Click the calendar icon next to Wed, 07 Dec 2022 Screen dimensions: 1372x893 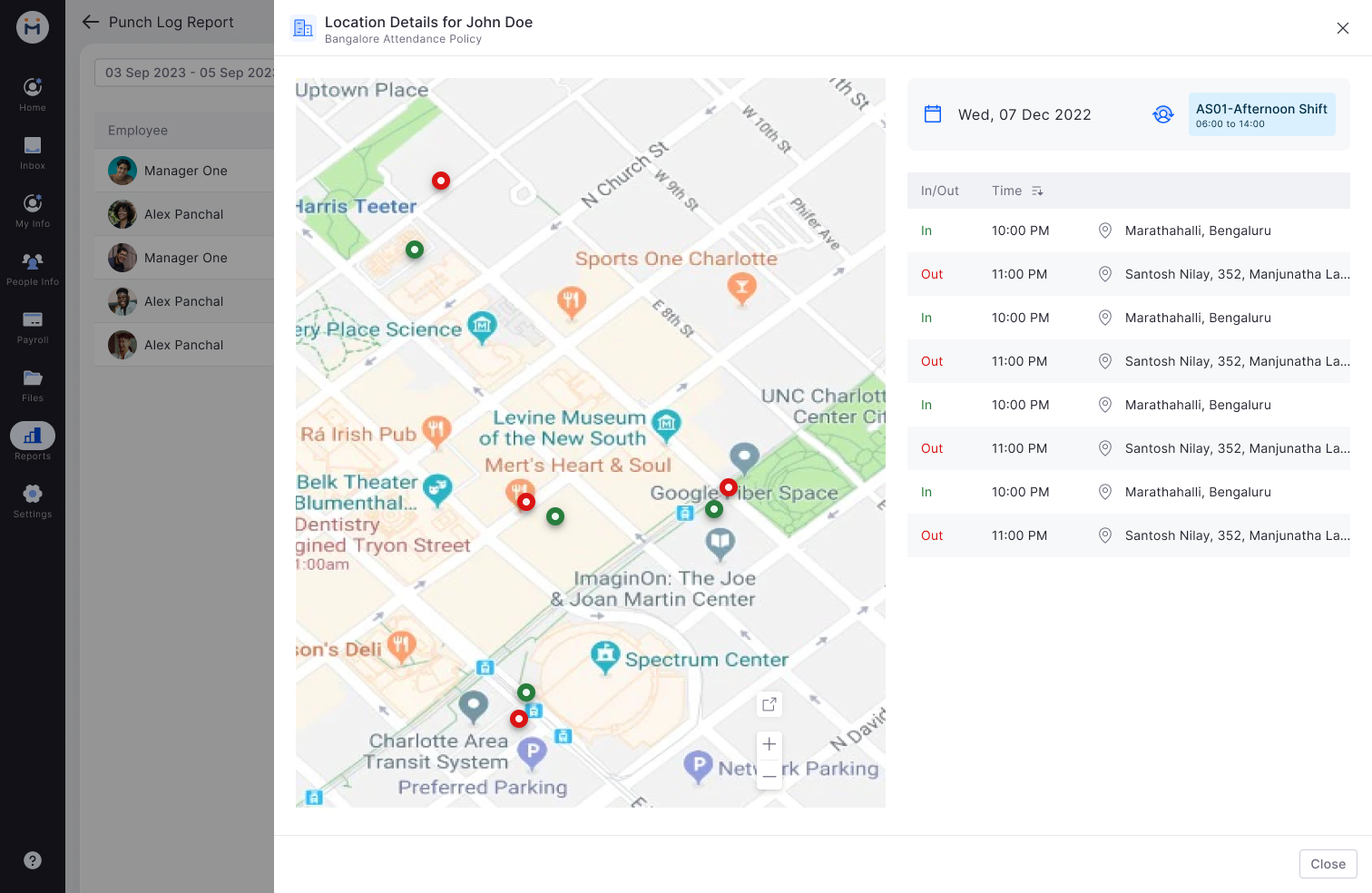pos(933,113)
